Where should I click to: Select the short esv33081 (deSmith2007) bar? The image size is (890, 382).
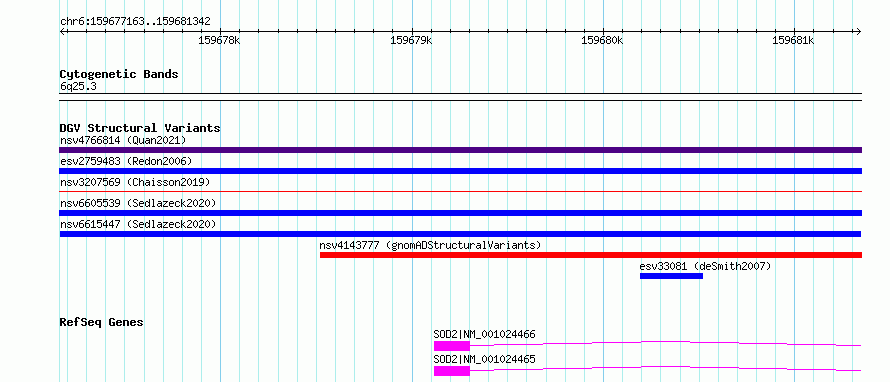click(x=671, y=276)
